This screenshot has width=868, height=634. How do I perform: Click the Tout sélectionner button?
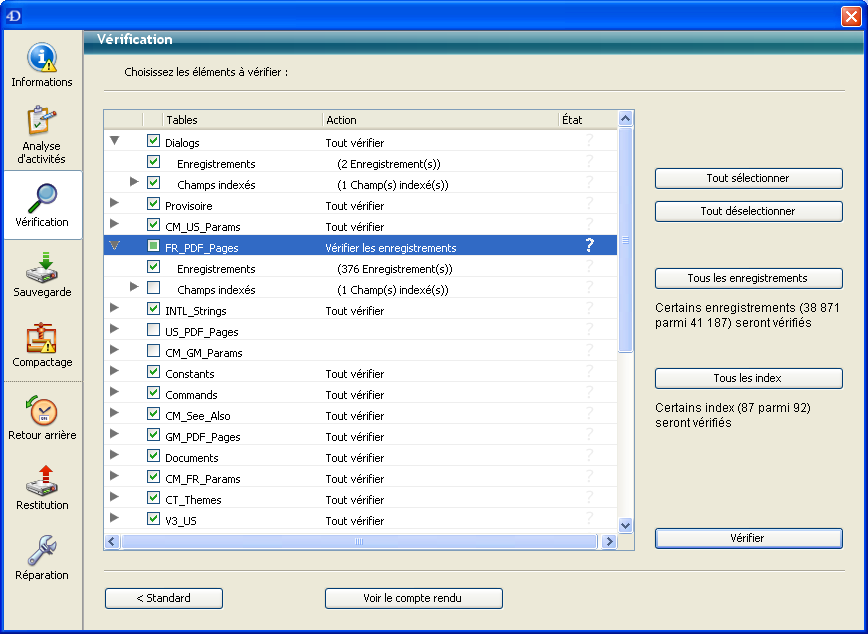pyautogui.click(x=748, y=178)
